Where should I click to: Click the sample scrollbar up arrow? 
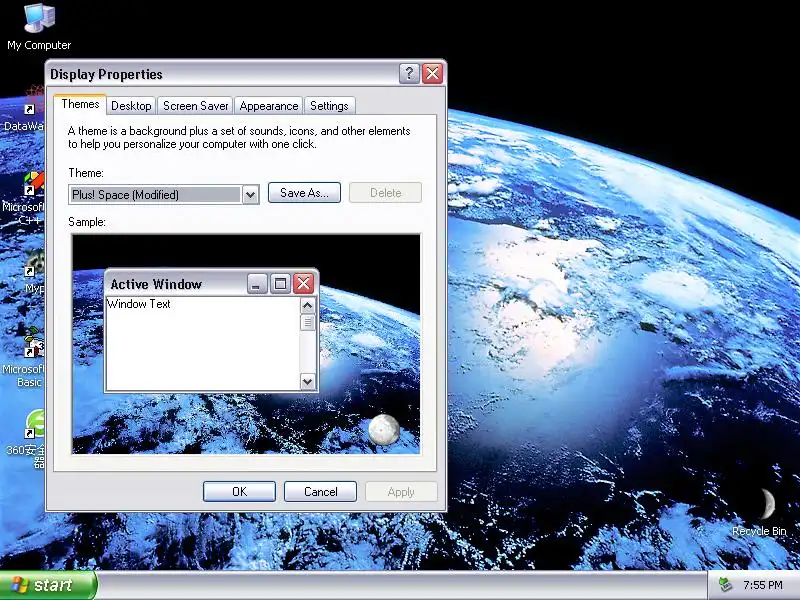tap(308, 306)
